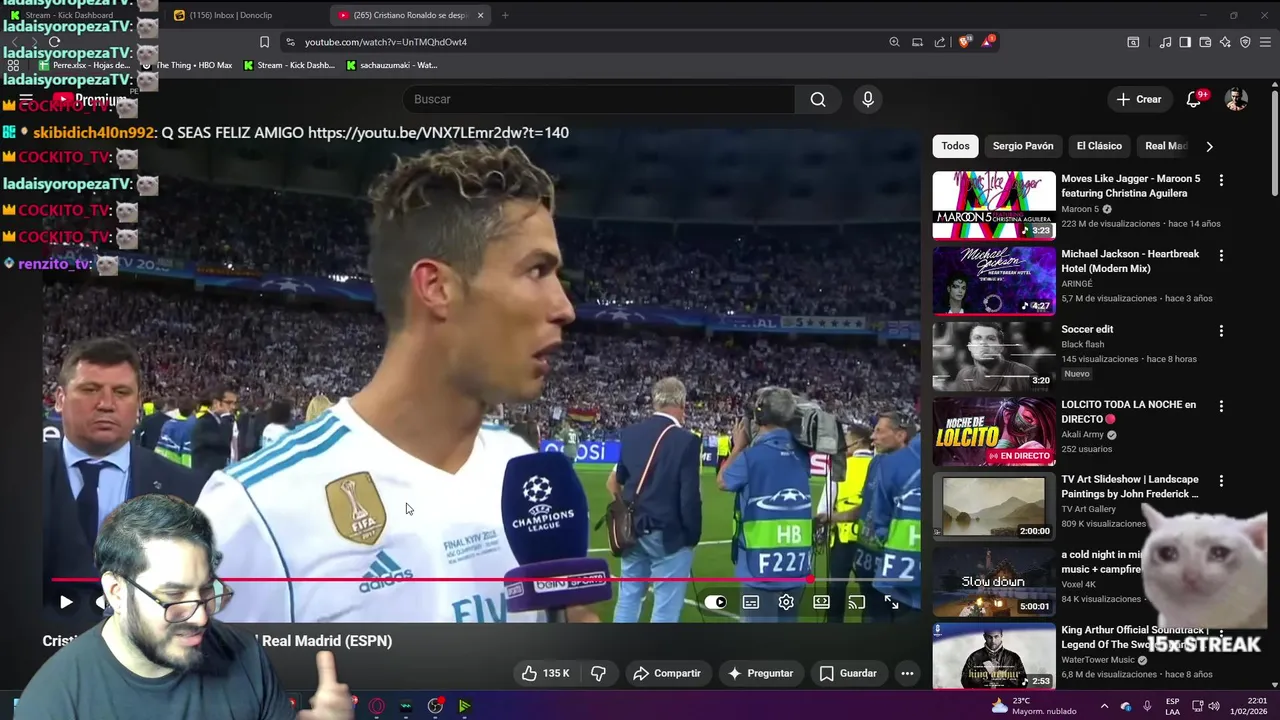1280x720 pixels.
Task: Show hidden system tray icons
Action: click(1104, 706)
